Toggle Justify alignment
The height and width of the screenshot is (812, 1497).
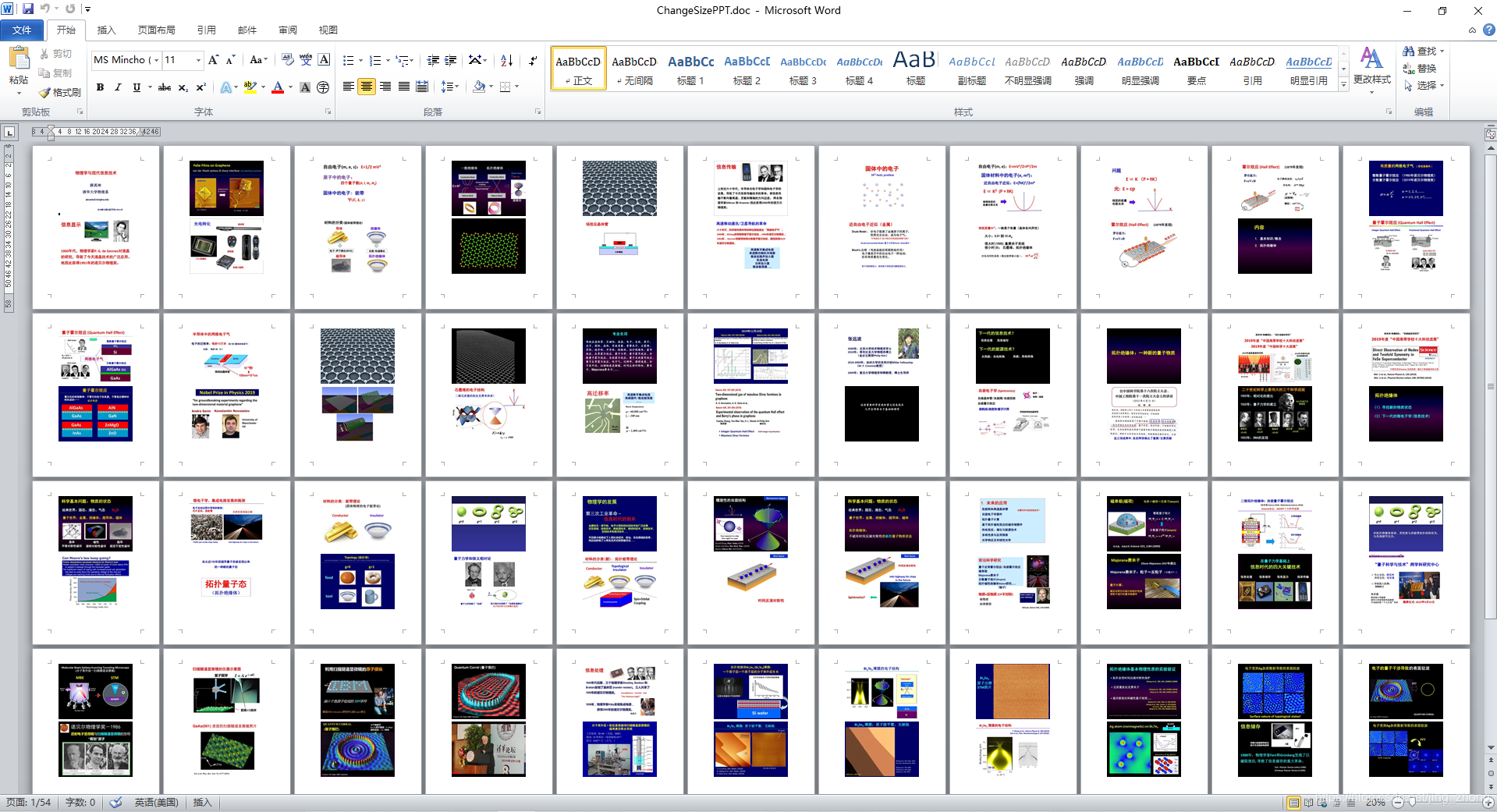403,87
